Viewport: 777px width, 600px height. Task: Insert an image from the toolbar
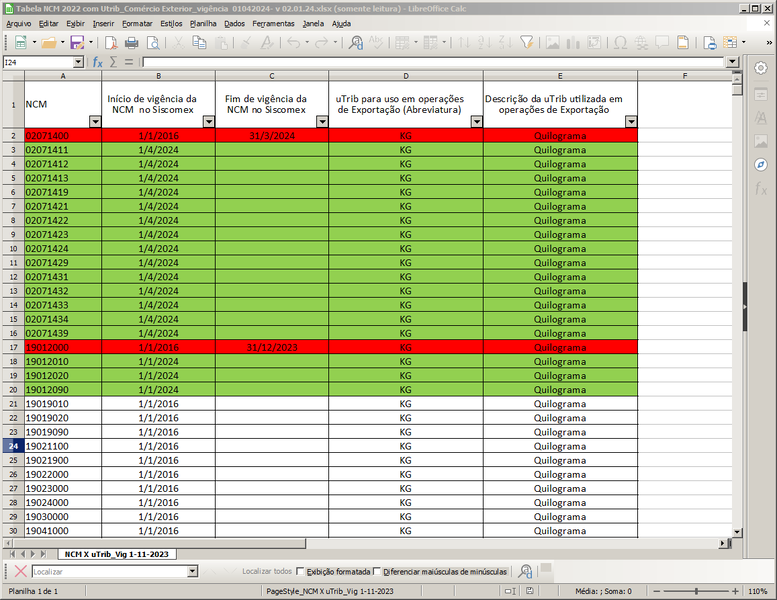(x=553, y=43)
